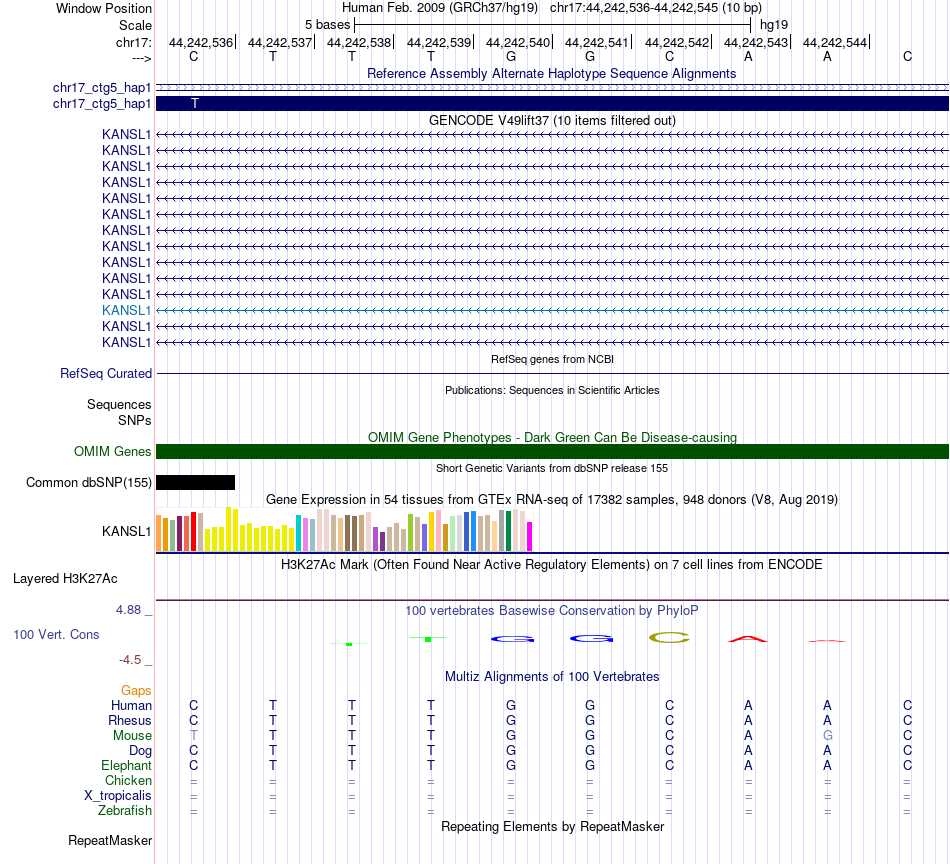Click 'RefSeq genes from NCBI' title

[552, 359]
